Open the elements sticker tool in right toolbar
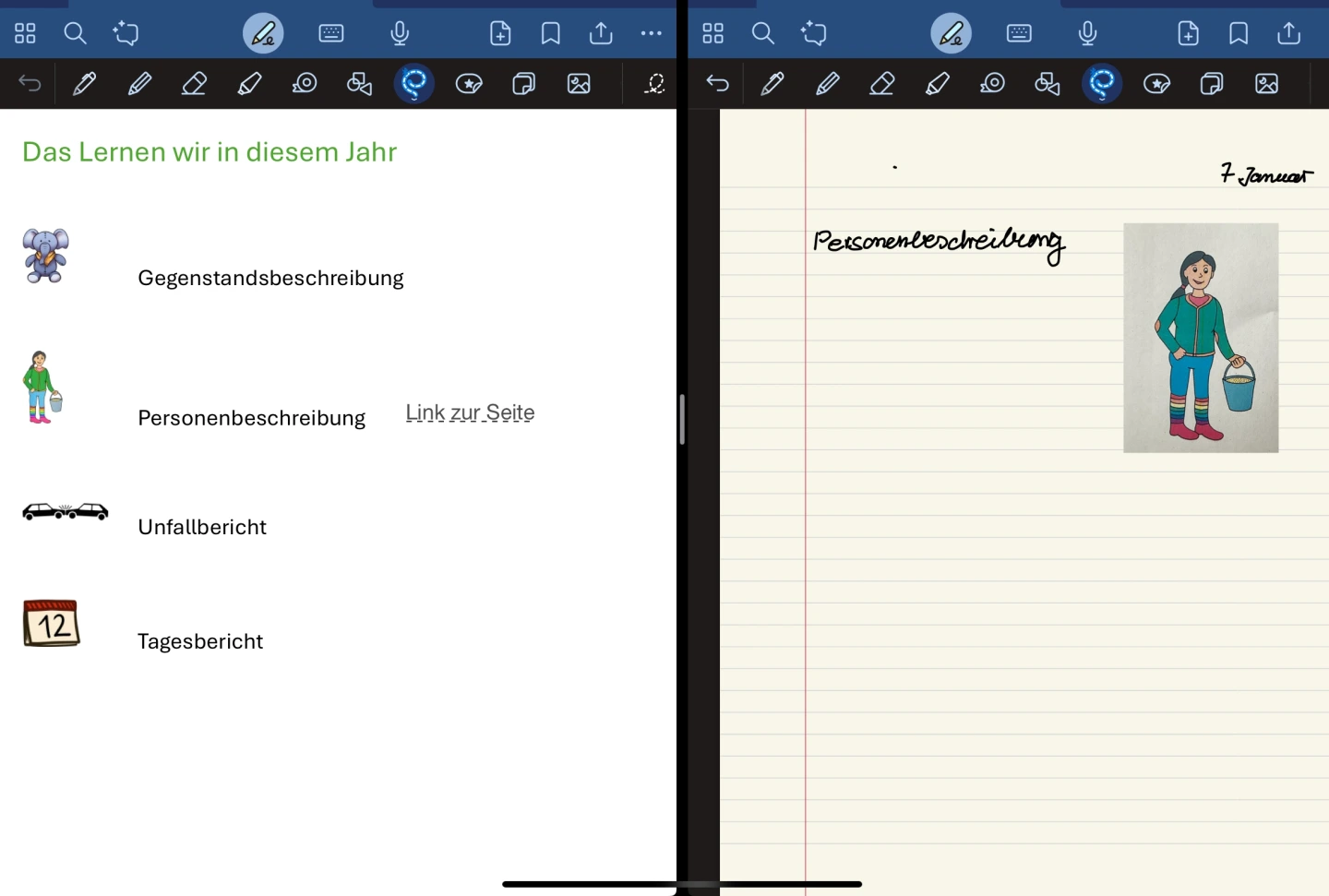The image size is (1329, 896). 1156,84
